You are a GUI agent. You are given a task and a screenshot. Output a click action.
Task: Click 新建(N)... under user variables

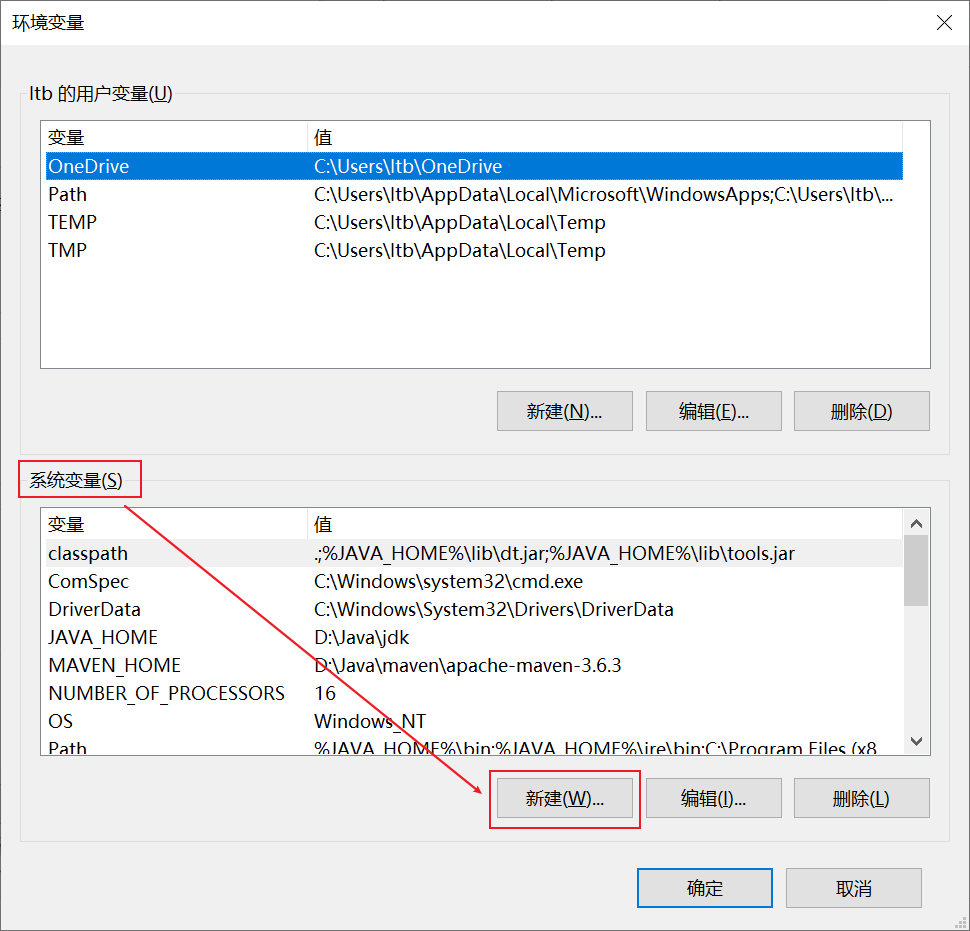[x=564, y=411]
